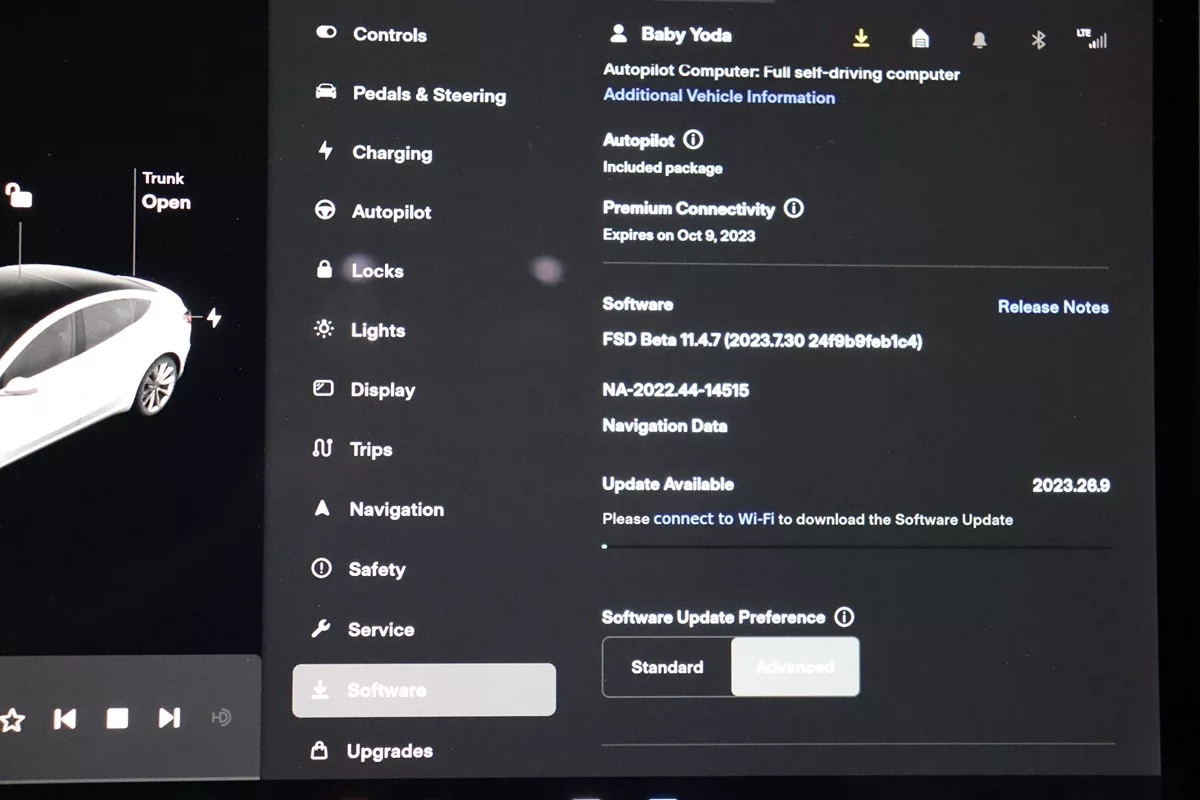
Task: Open the Baby Yoda driver profile menu
Action: click(671, 35)
